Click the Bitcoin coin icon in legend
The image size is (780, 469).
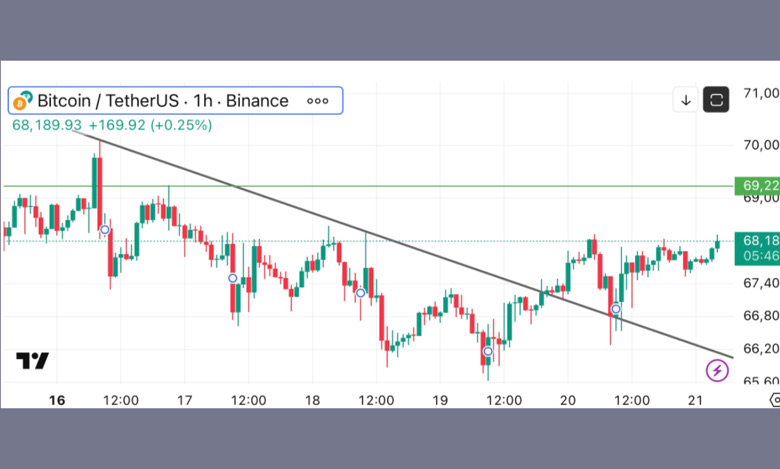(x=22, y=100)
